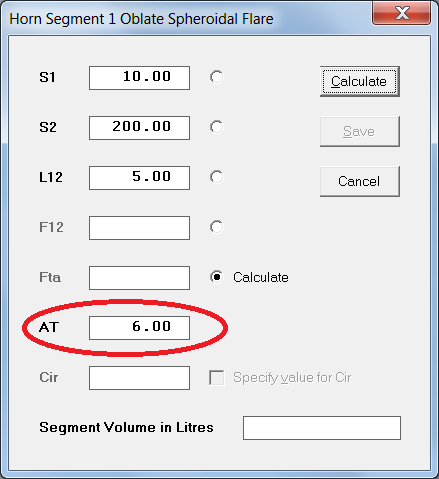Select the S1 radio button

pyautogui.click(x=217, y=77)
